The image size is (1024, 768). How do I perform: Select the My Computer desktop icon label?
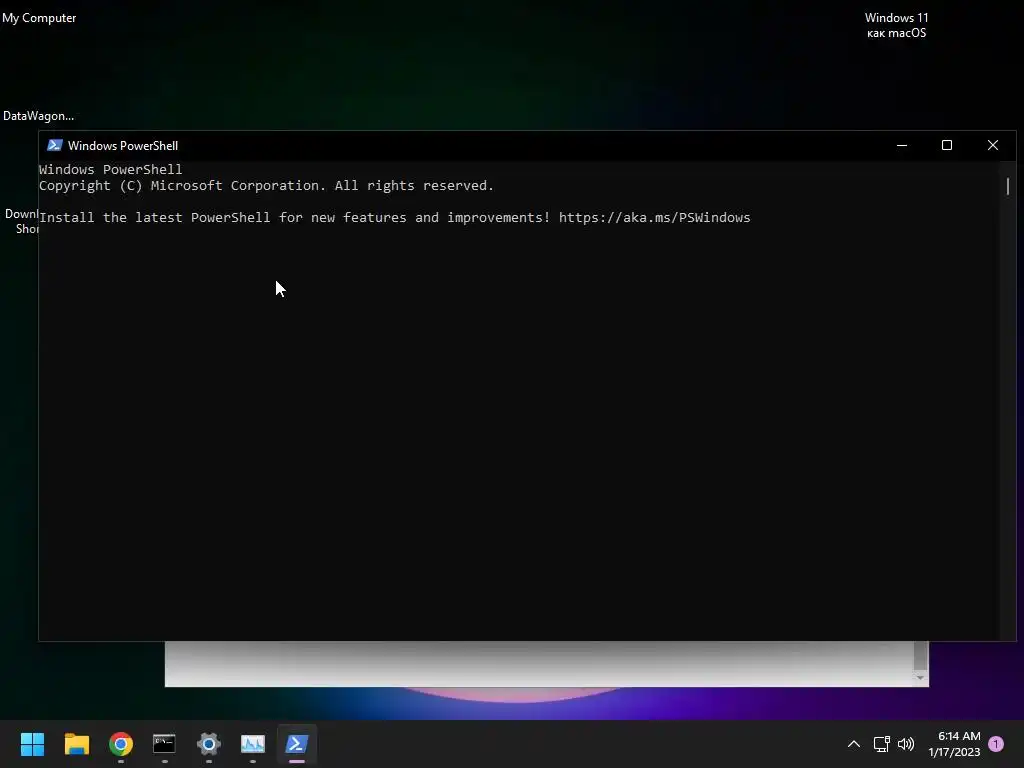tap(39, 18)
